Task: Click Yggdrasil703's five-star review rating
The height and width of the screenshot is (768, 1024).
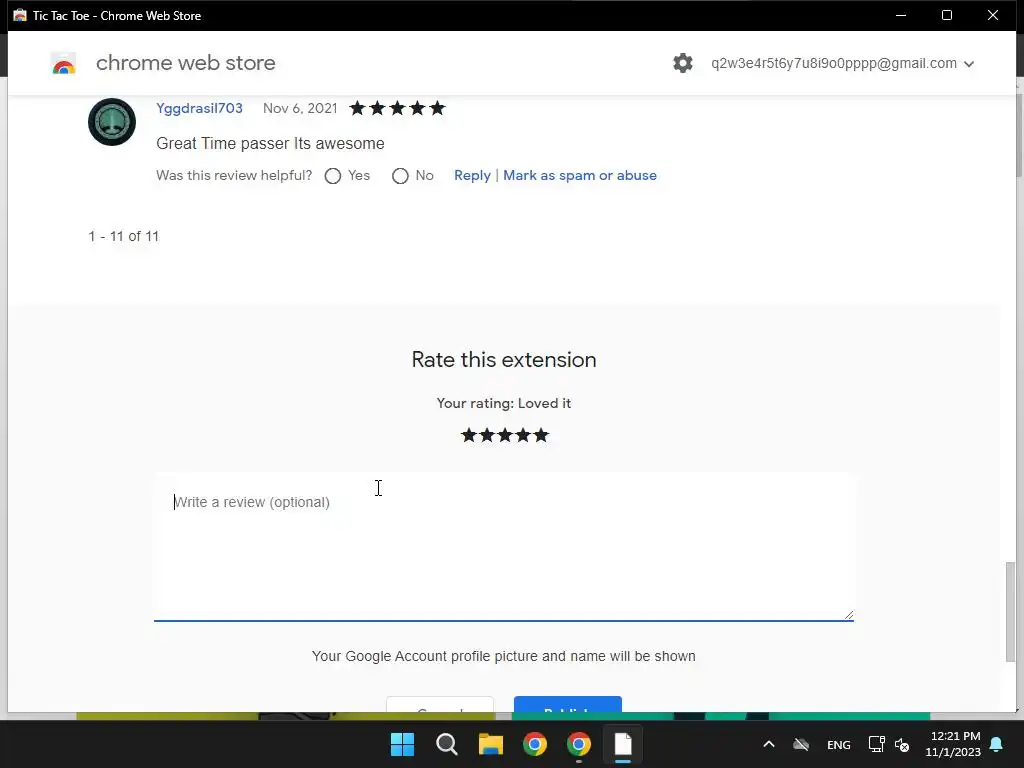Action: coord(397,108)
